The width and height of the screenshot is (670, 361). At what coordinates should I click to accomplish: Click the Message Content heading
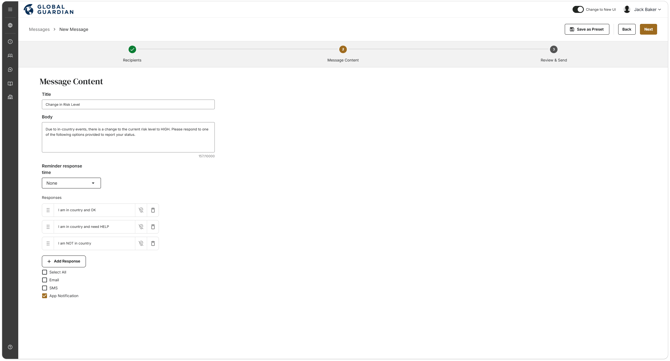71,82
